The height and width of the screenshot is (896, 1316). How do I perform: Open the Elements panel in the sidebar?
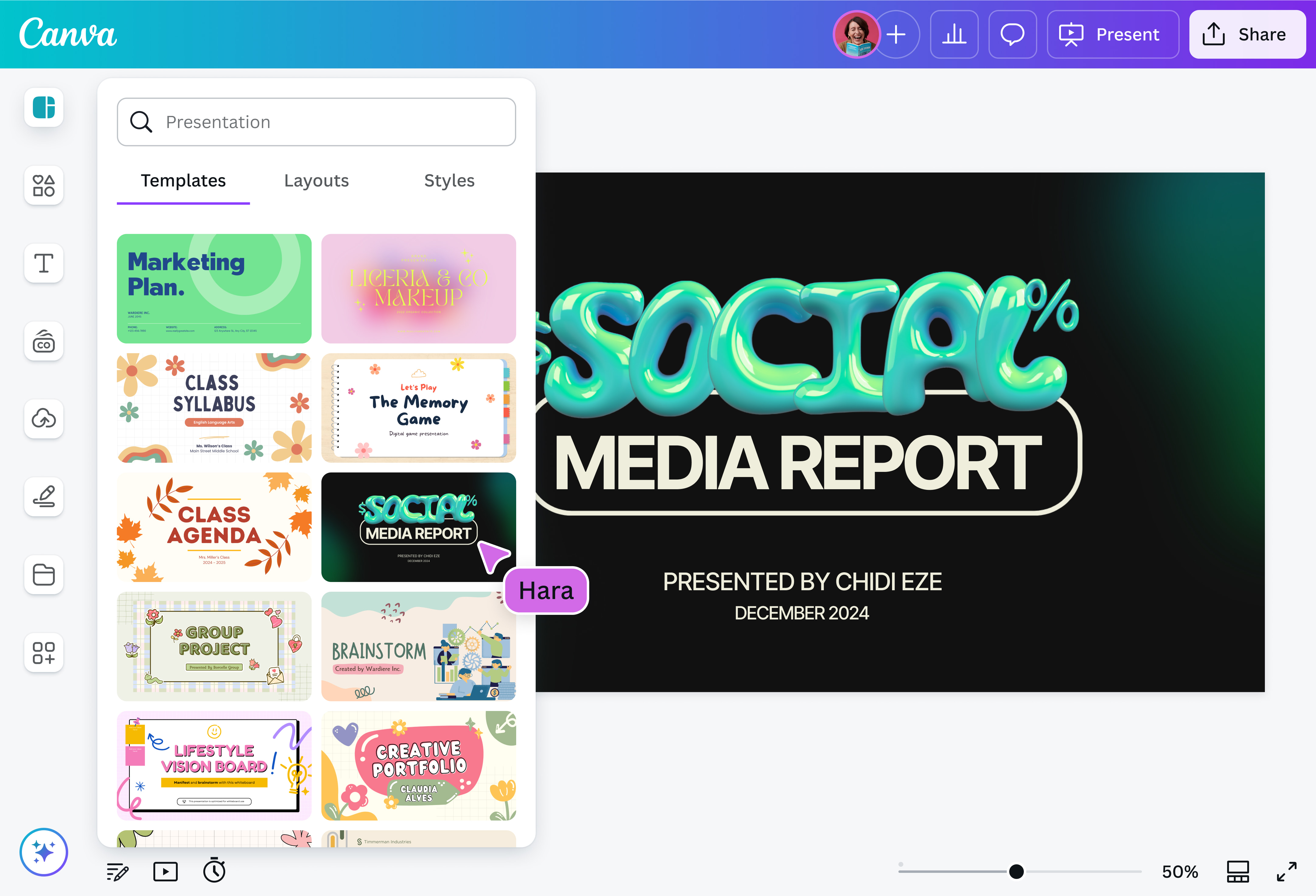[44, 186]
